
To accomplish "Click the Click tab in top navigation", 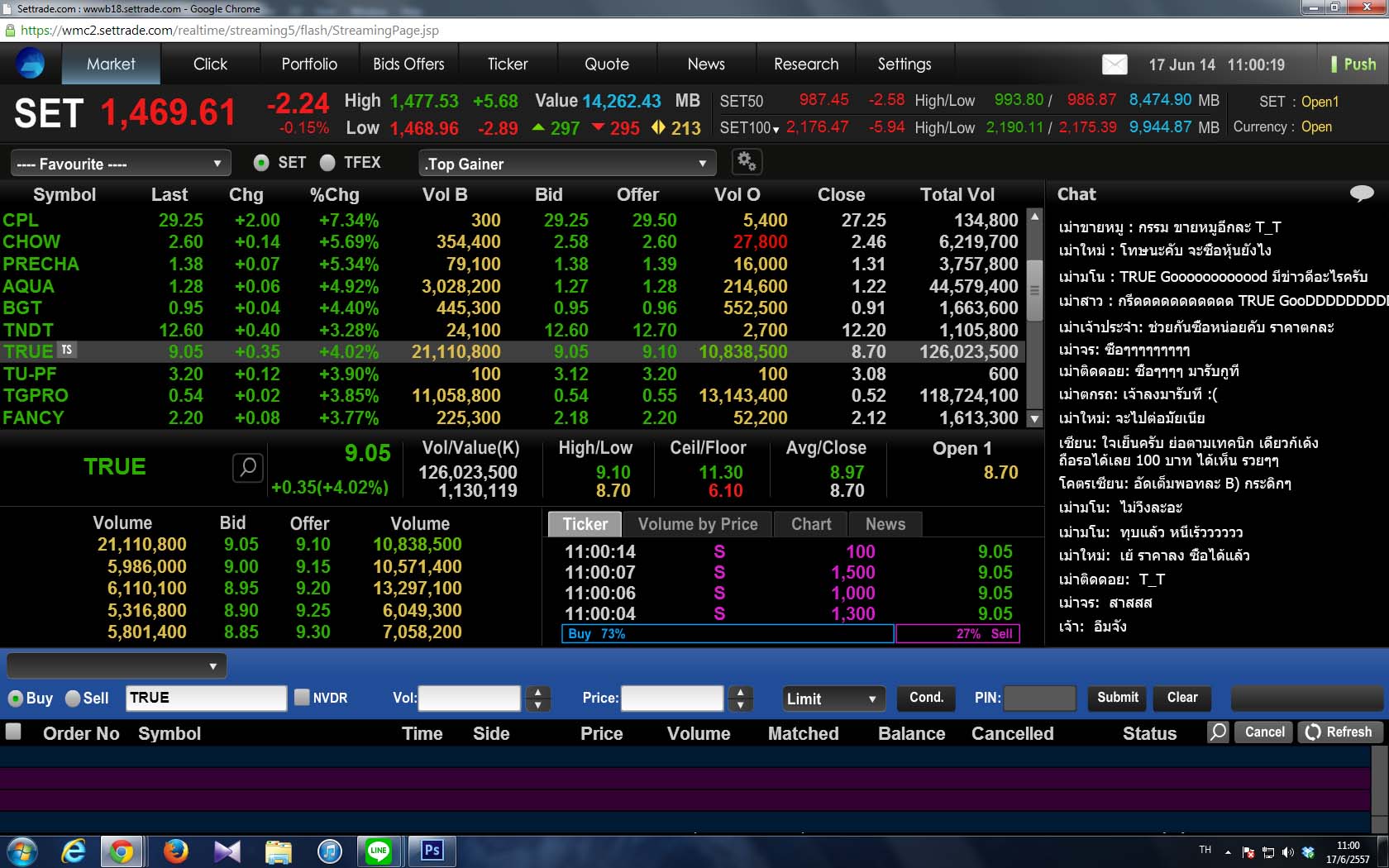I will 210,64.
